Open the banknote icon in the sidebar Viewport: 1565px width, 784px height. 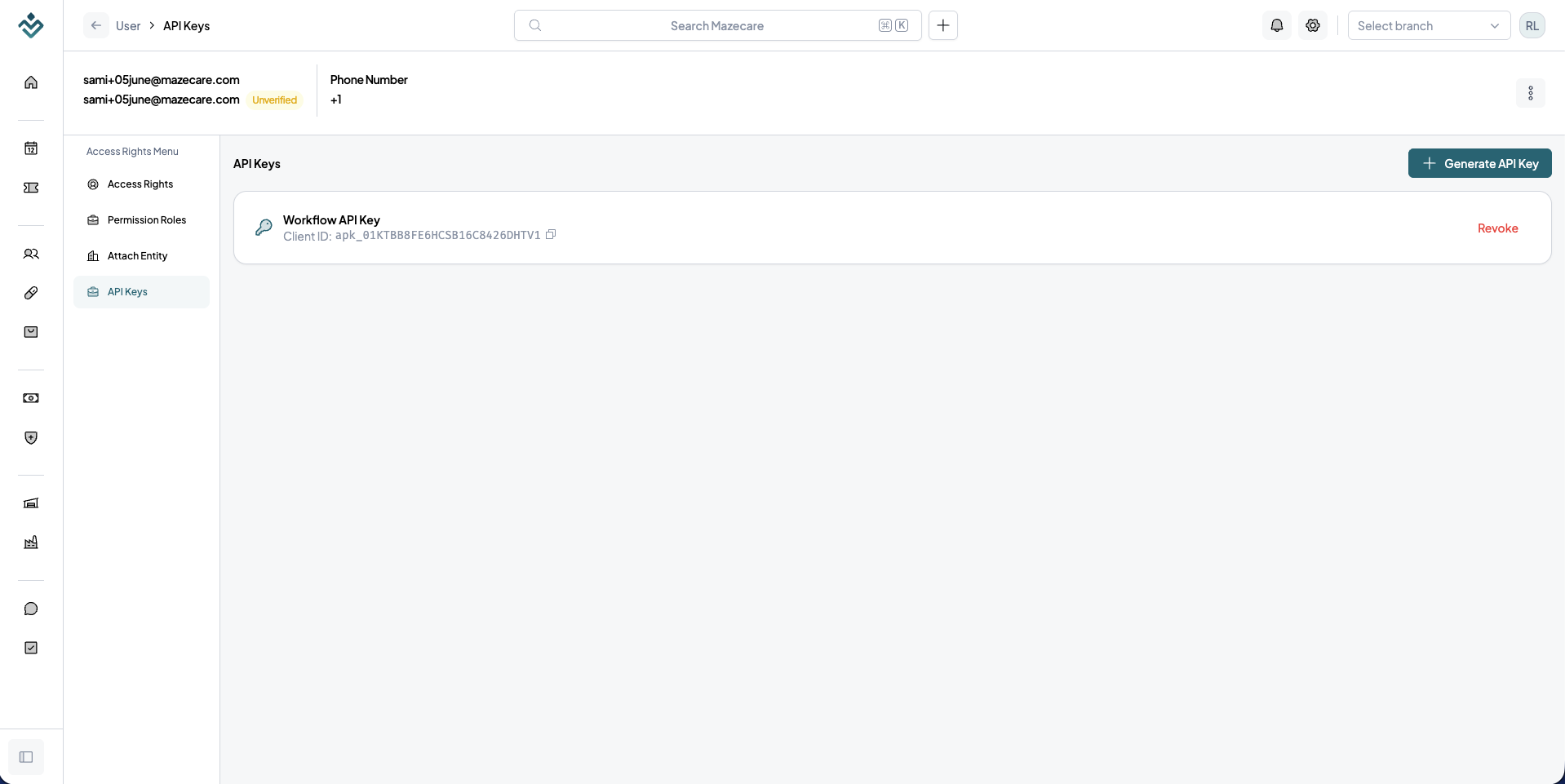[x=31, y=398]
